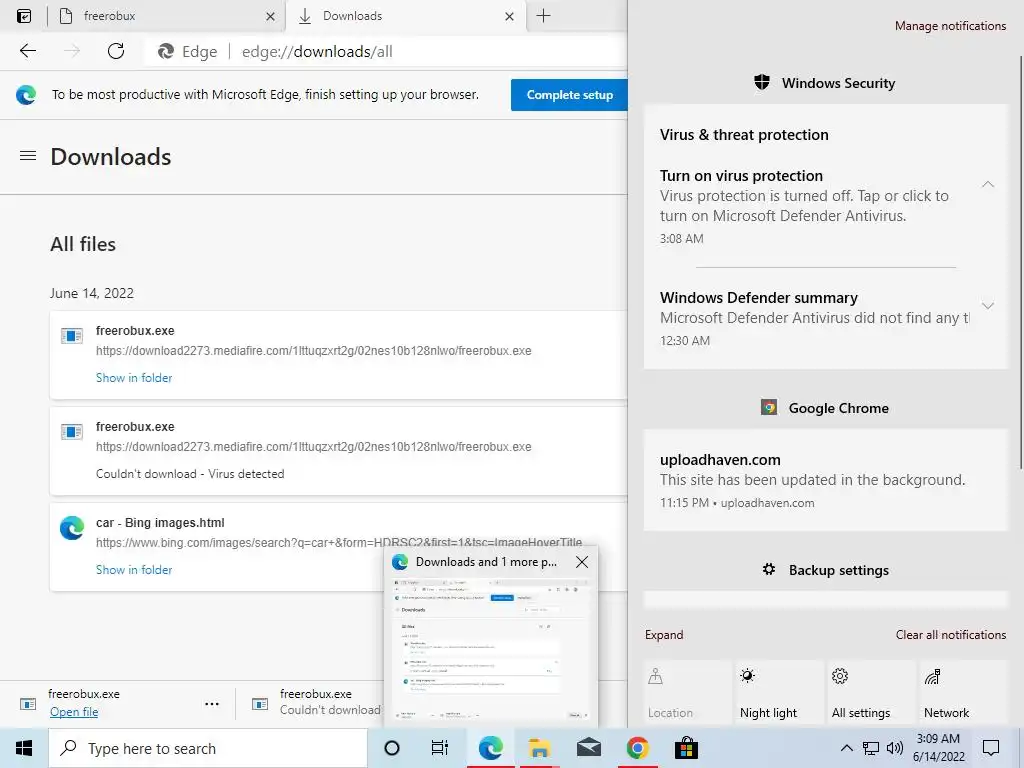Reload the page with the refresh icon

coord(116,51)
